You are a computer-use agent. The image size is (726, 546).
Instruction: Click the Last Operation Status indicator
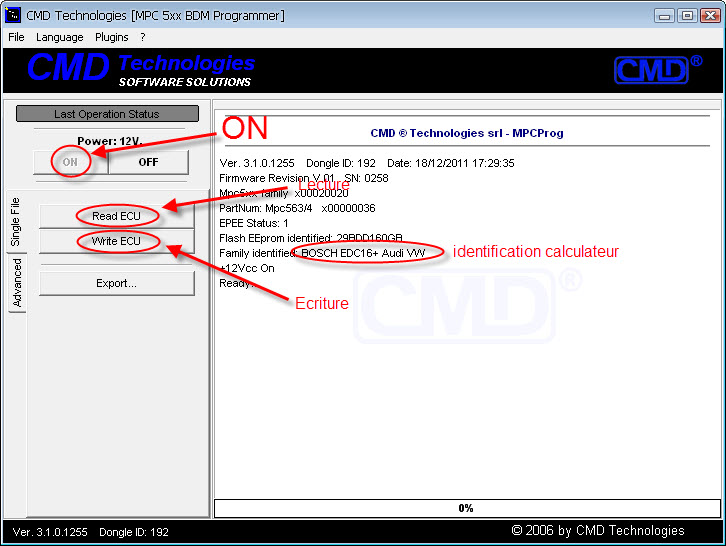click(107, 114)
